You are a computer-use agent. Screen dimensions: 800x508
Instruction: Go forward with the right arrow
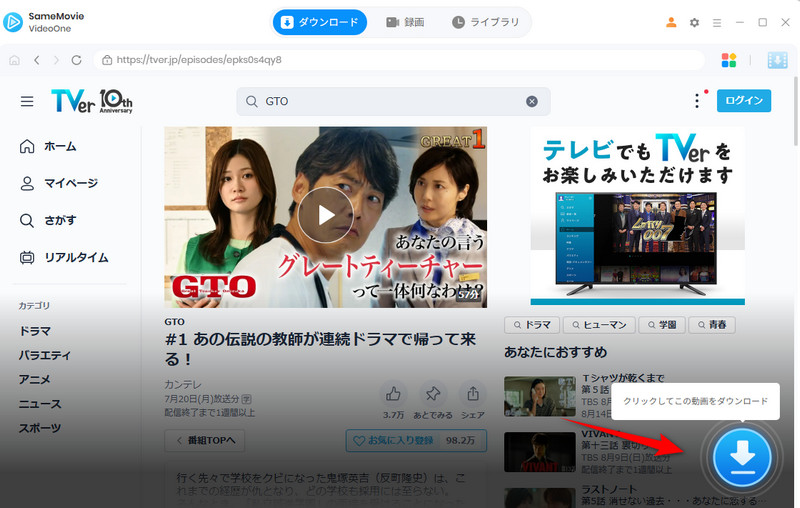[x=56, y=60]
